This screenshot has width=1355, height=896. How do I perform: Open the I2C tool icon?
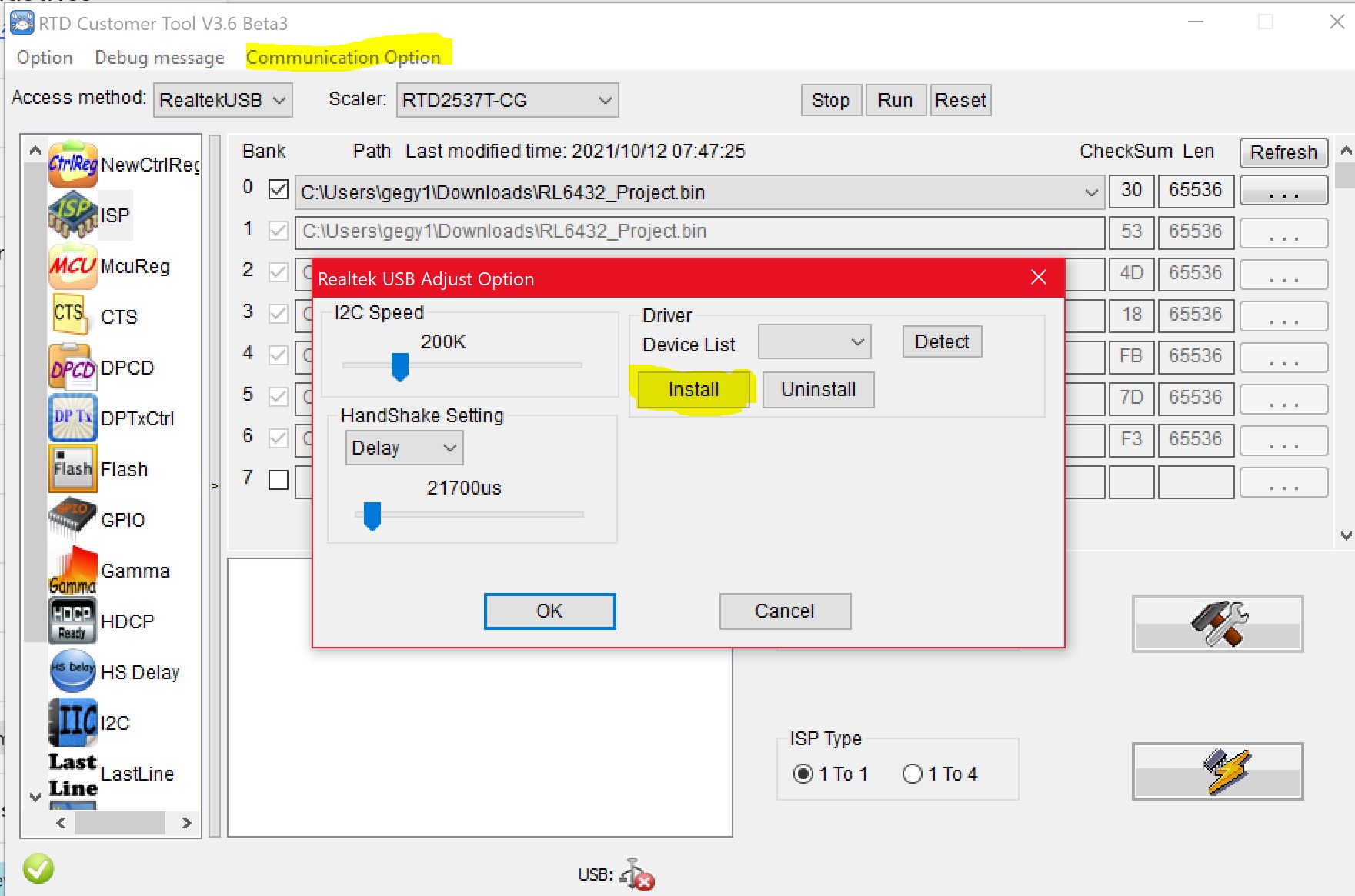(73, 723)
